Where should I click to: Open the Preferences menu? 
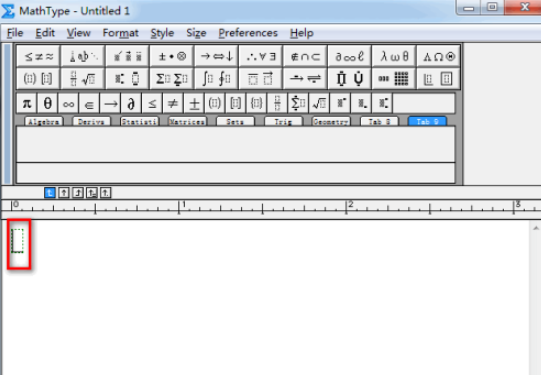tap(248, 33)
